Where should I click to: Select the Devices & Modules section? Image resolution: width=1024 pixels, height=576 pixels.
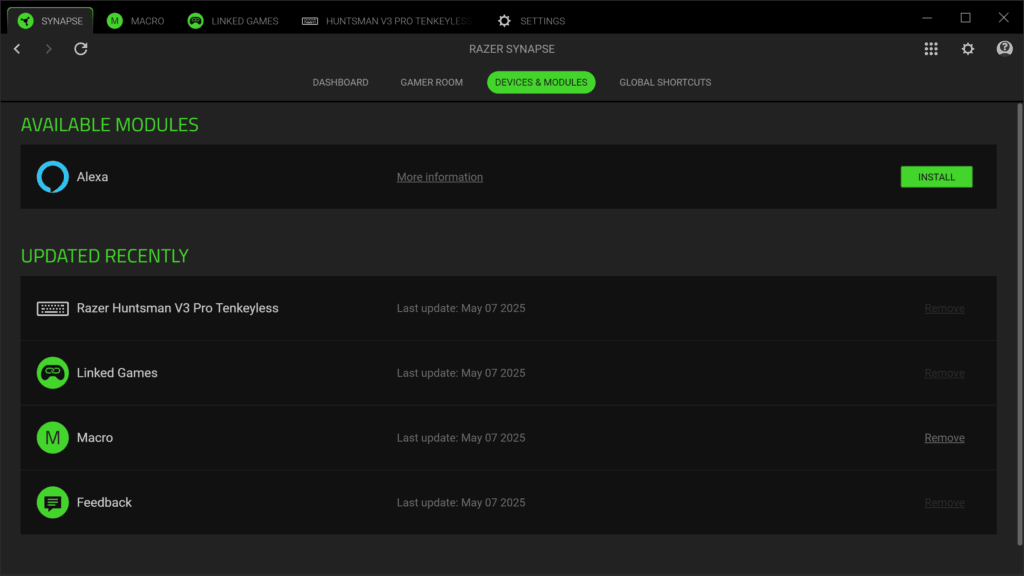[541, 82]
